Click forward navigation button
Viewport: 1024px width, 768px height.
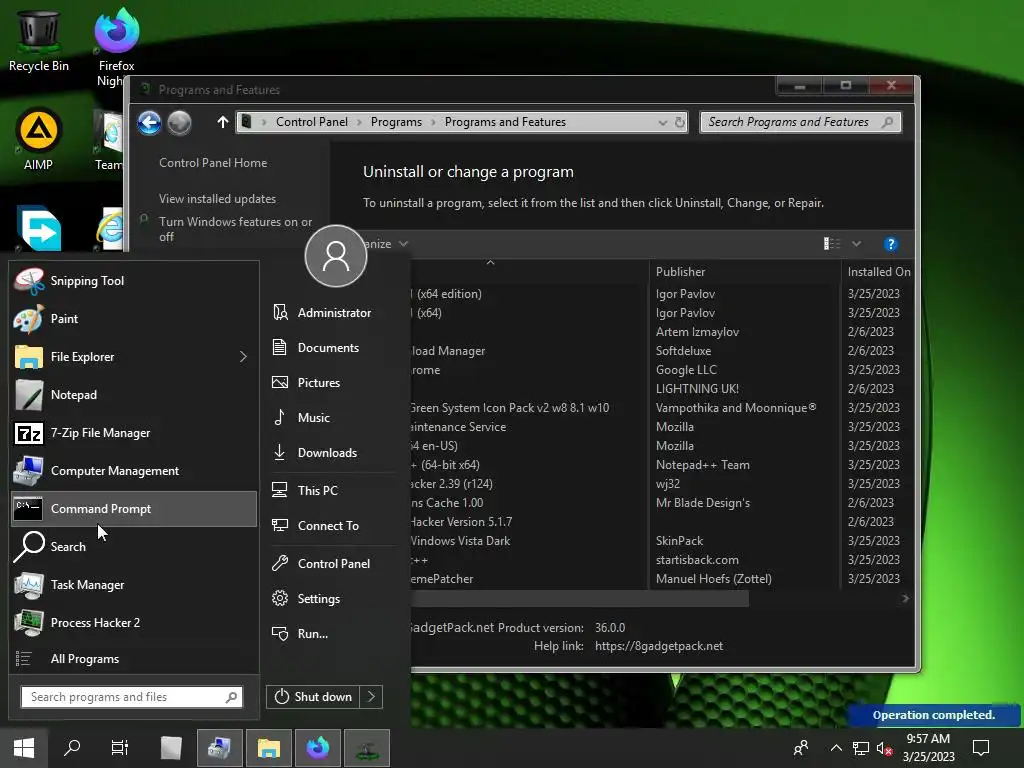pos(180,122)
